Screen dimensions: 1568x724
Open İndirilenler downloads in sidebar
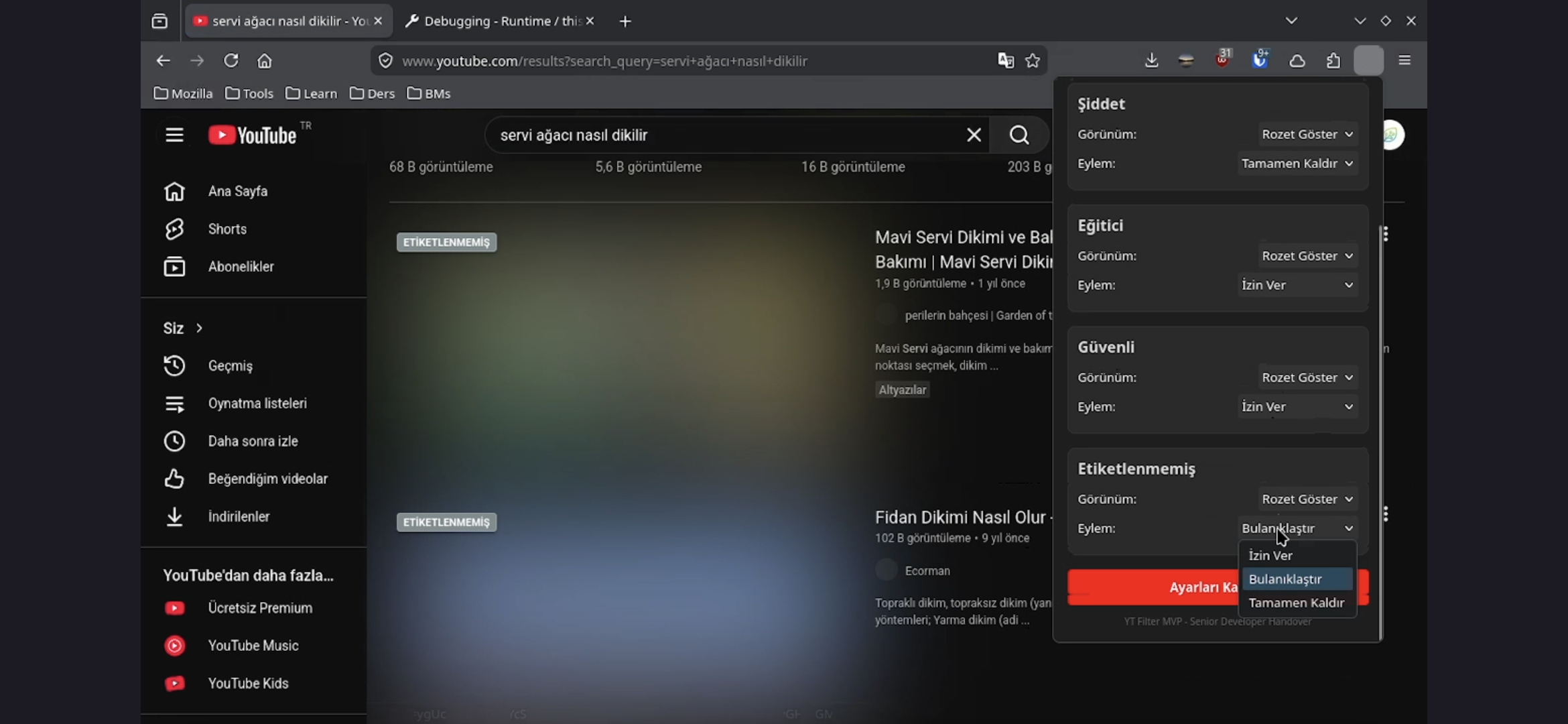tap(253, 516)
